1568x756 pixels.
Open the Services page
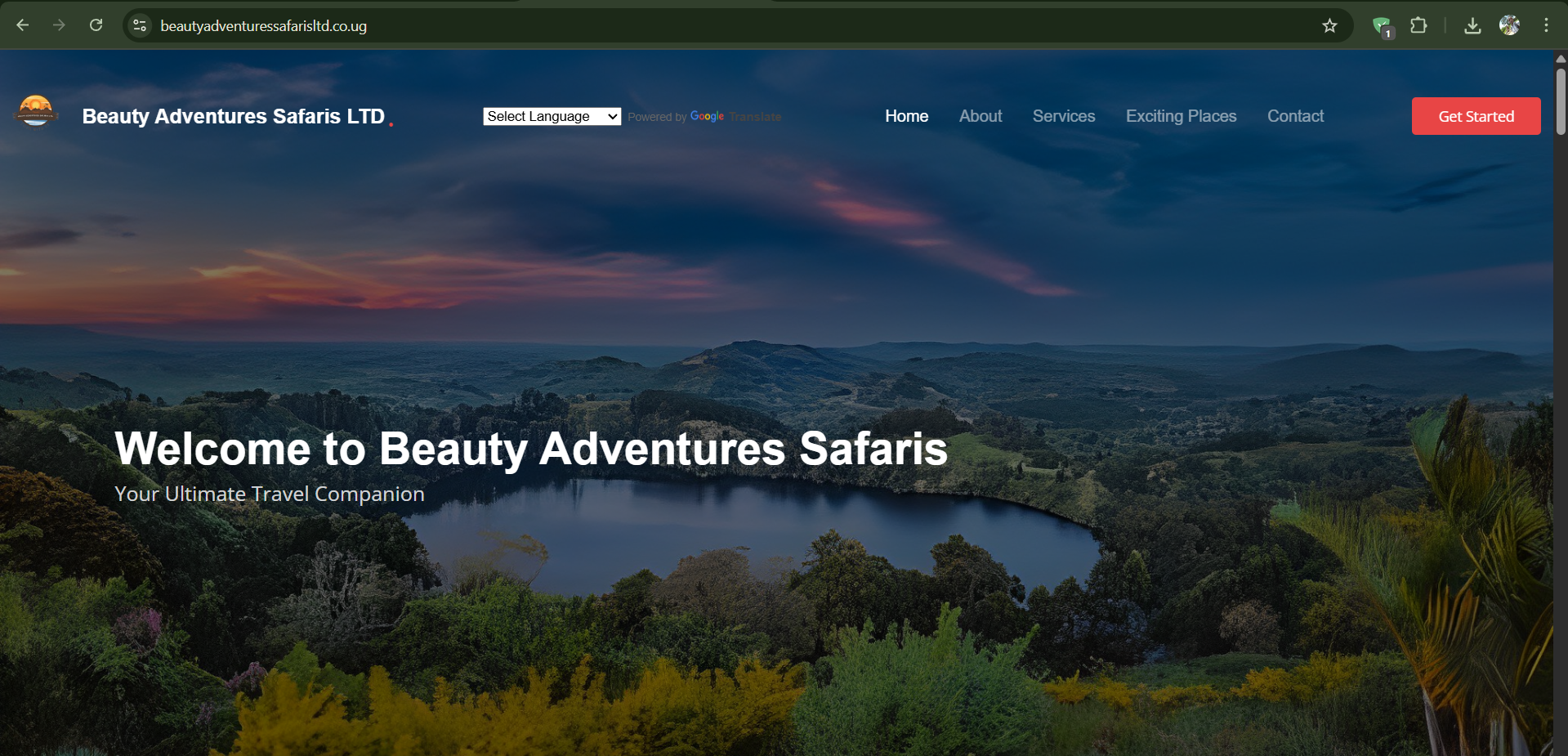1064,116
